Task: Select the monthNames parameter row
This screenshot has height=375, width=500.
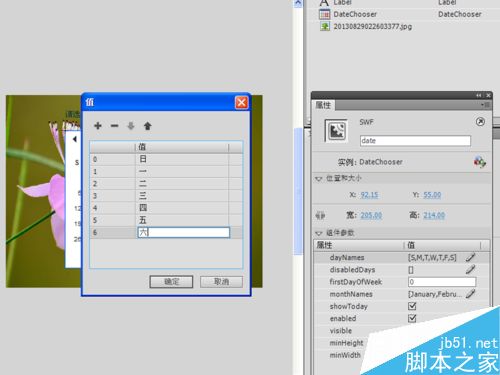Action: point(401,294)
